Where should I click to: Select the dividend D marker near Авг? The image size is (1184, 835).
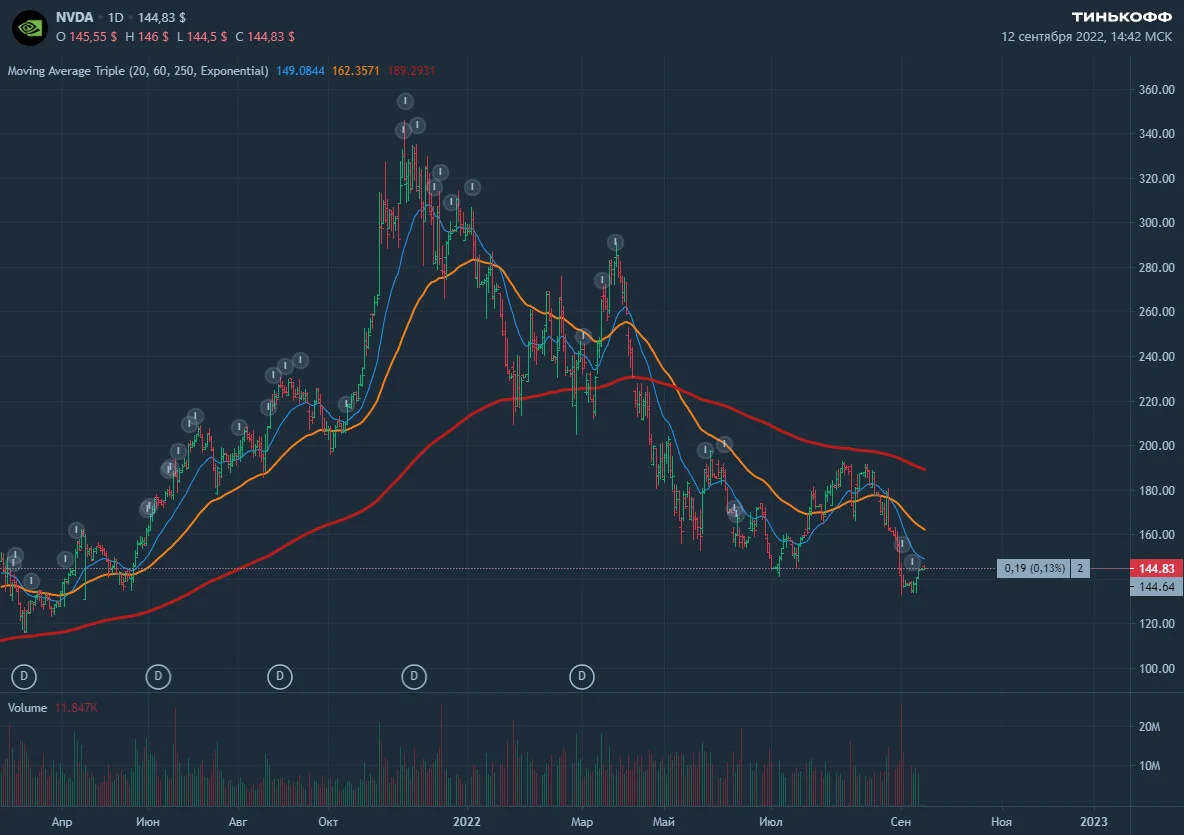(x=280, y=676)
